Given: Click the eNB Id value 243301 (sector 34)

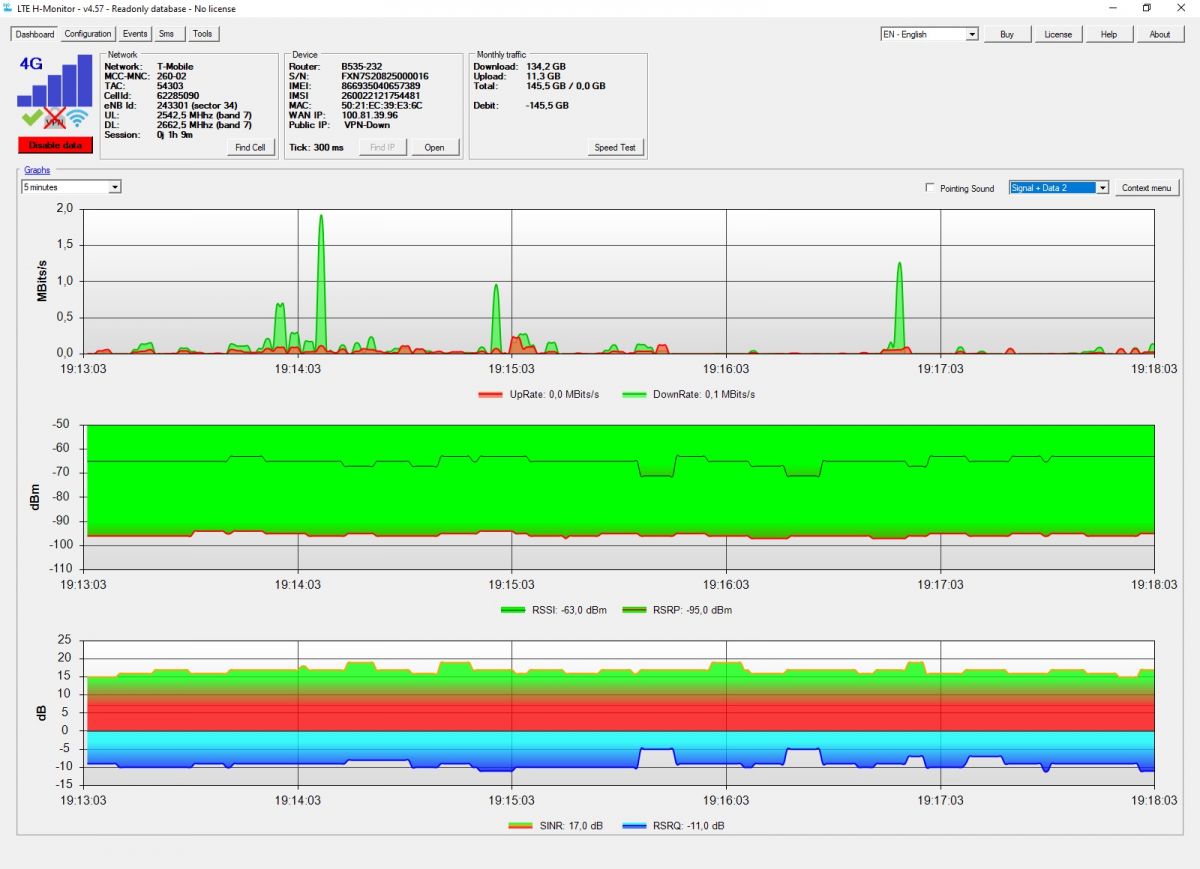Looking at the screenshot, I should pos(197,106).
